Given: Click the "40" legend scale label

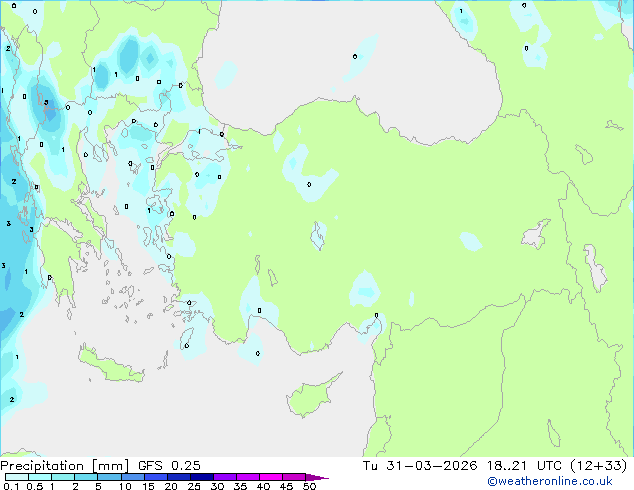Looking at the screenshot, I should click(x=263, y=486).
